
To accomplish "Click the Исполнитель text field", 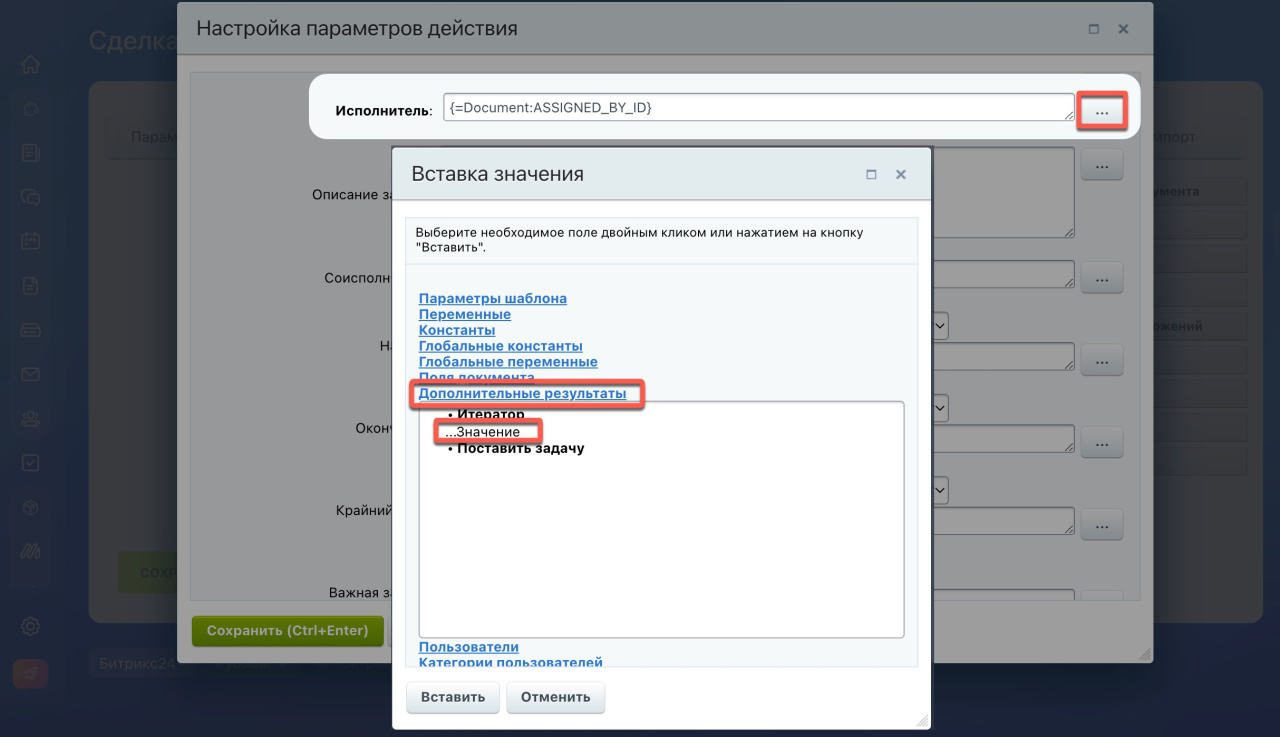I will tap(757, 108).
